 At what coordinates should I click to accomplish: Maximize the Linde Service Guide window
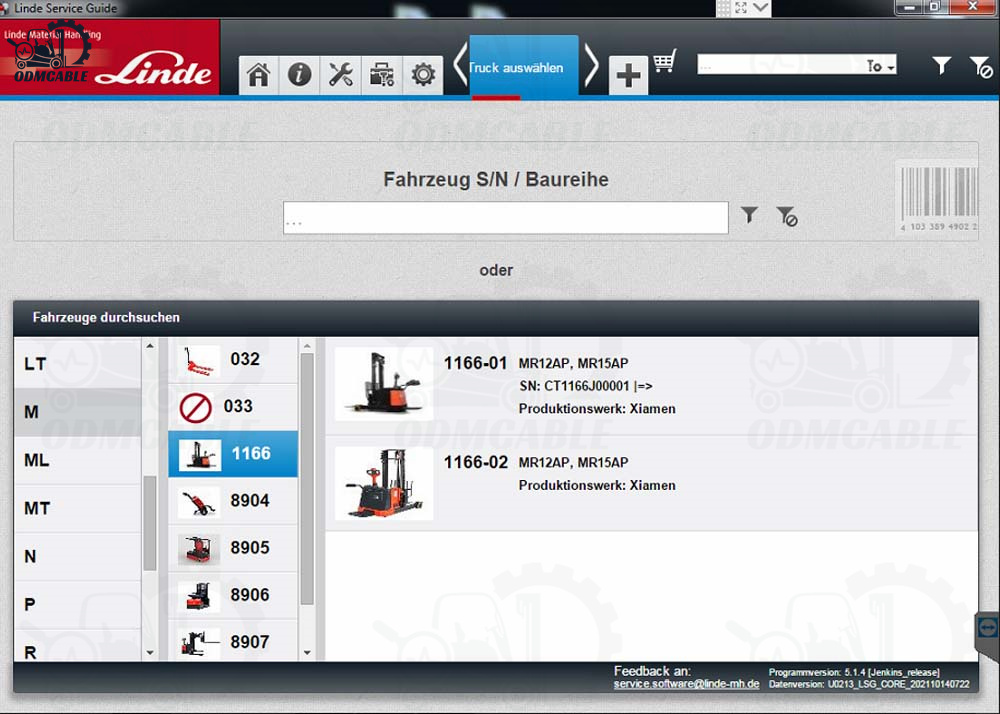935,7
